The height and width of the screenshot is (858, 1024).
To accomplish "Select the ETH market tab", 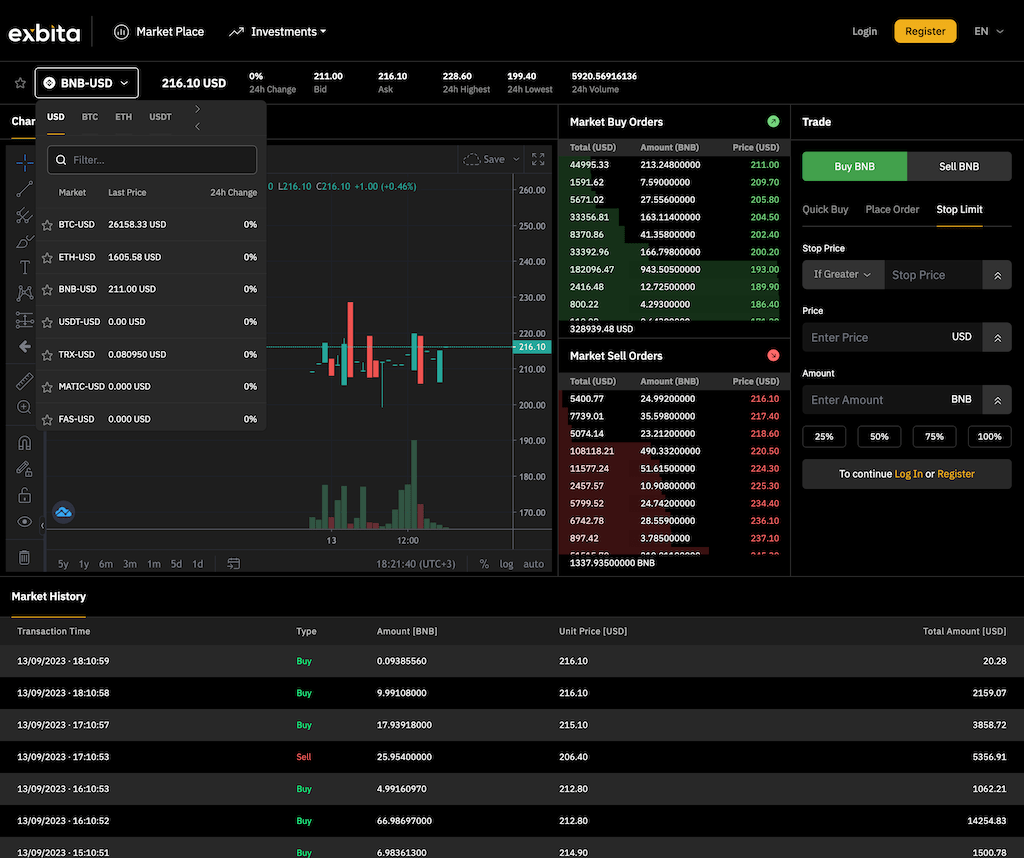I will (x=123, y=117).
